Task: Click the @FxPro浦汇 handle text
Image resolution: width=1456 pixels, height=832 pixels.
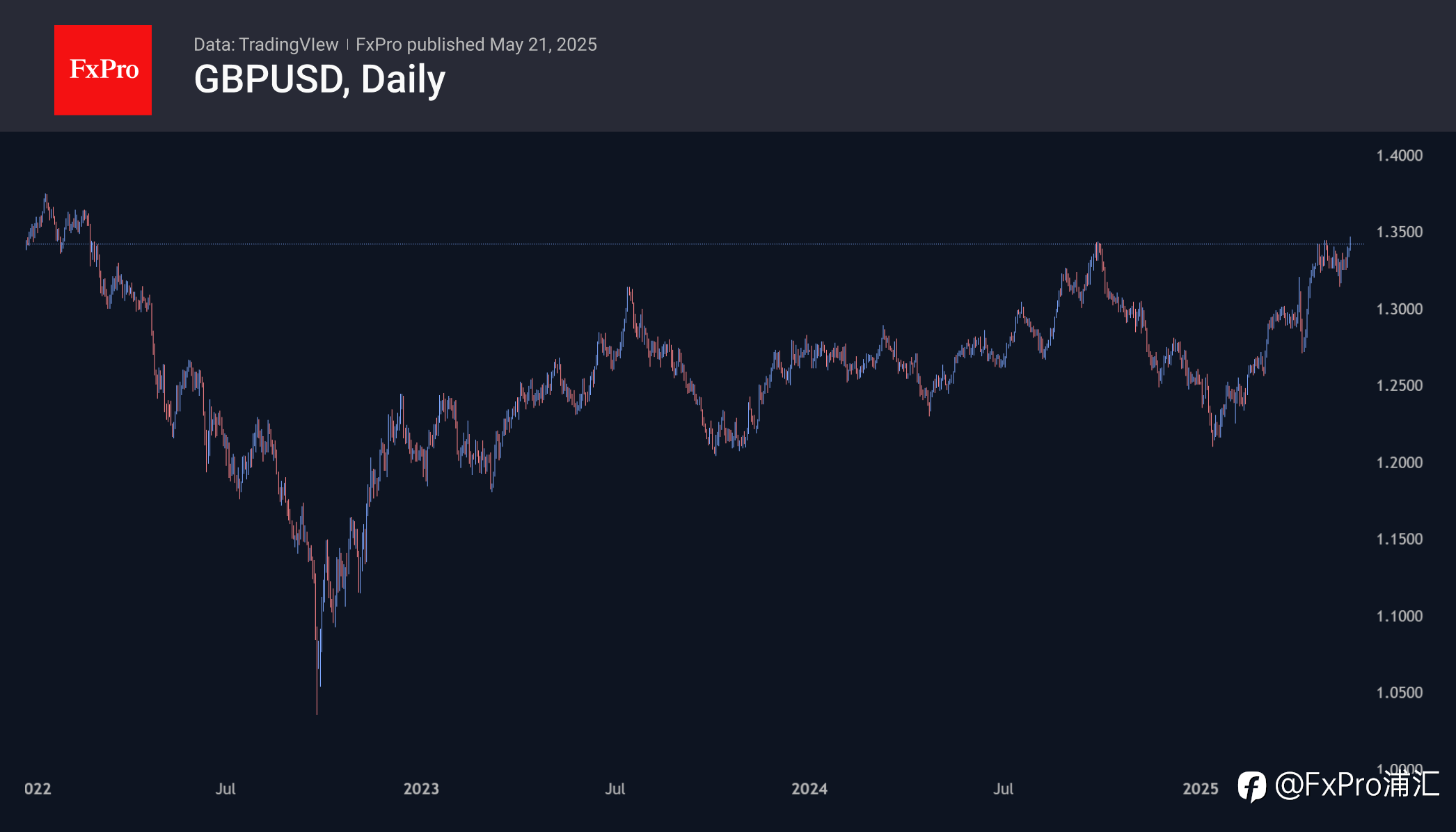Action: pyautogui.click(x=1356, y=785)
